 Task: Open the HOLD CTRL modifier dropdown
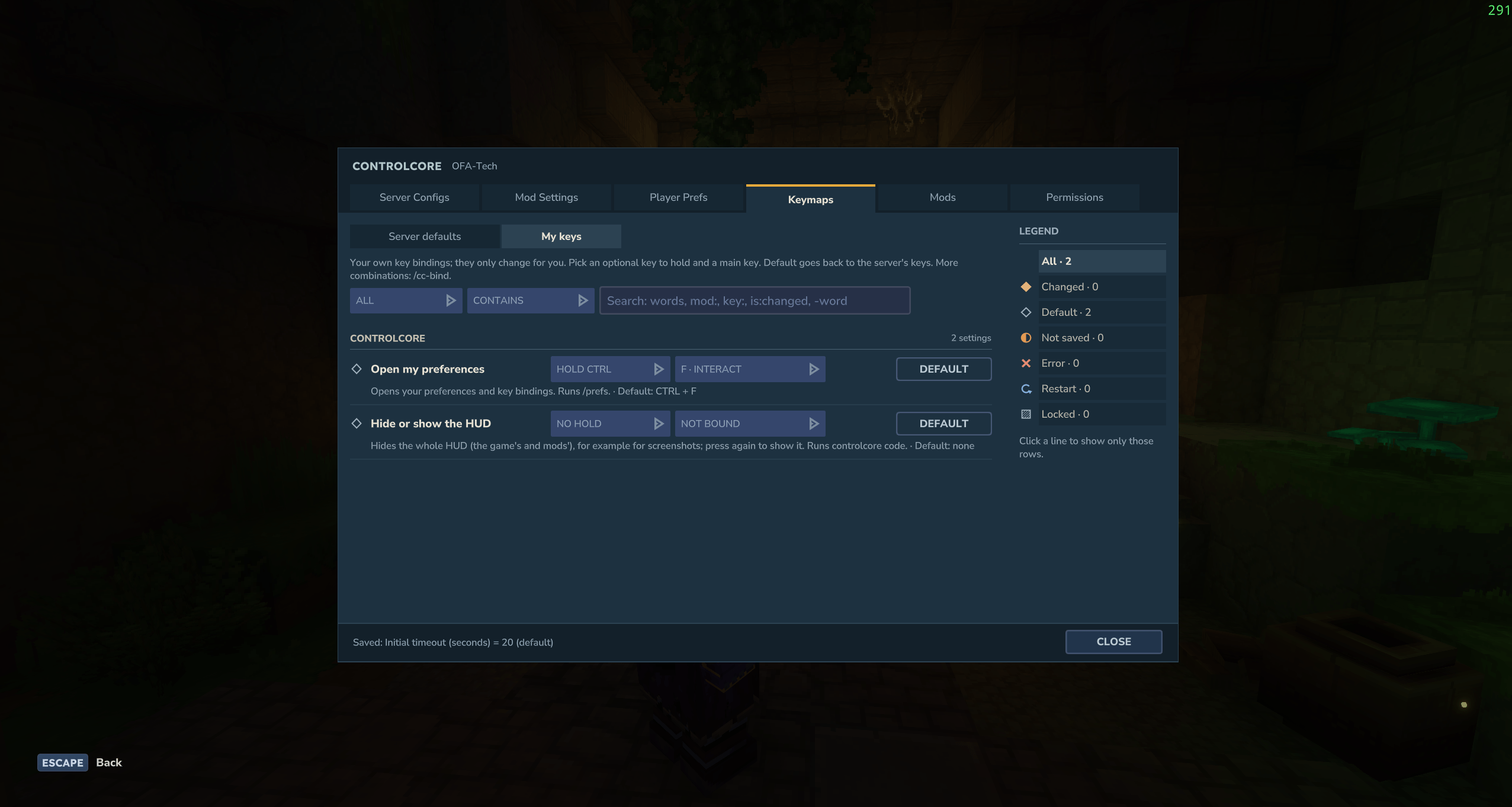pyautogui.click(x=610, y=369)
